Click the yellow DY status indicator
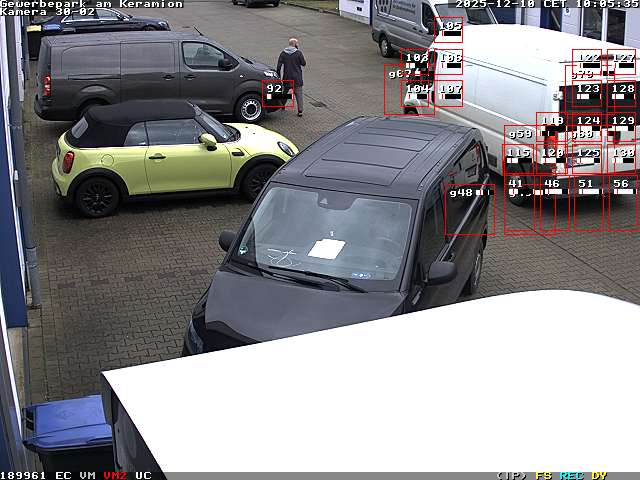This screenshot has height=480, width=640. (x=598, y=475)
